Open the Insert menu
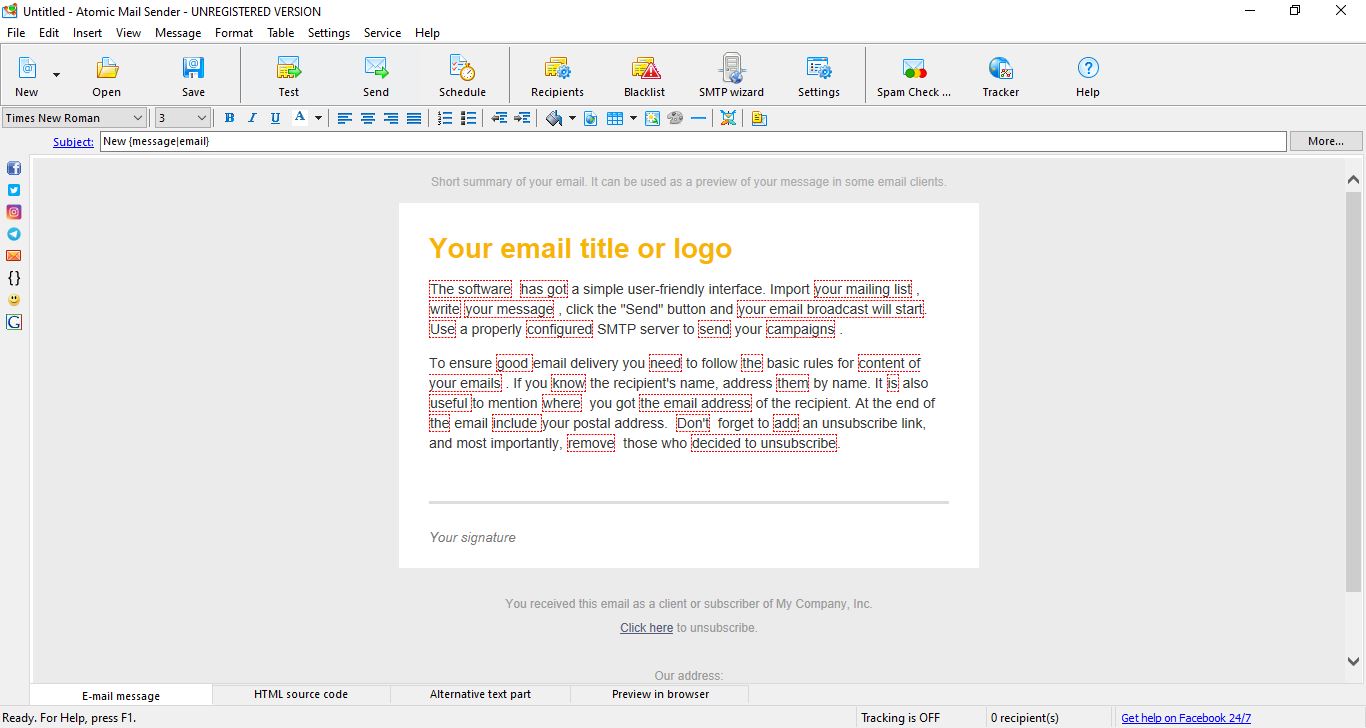The width and height of the screenshot is (1366, 728). coord(87,33)
